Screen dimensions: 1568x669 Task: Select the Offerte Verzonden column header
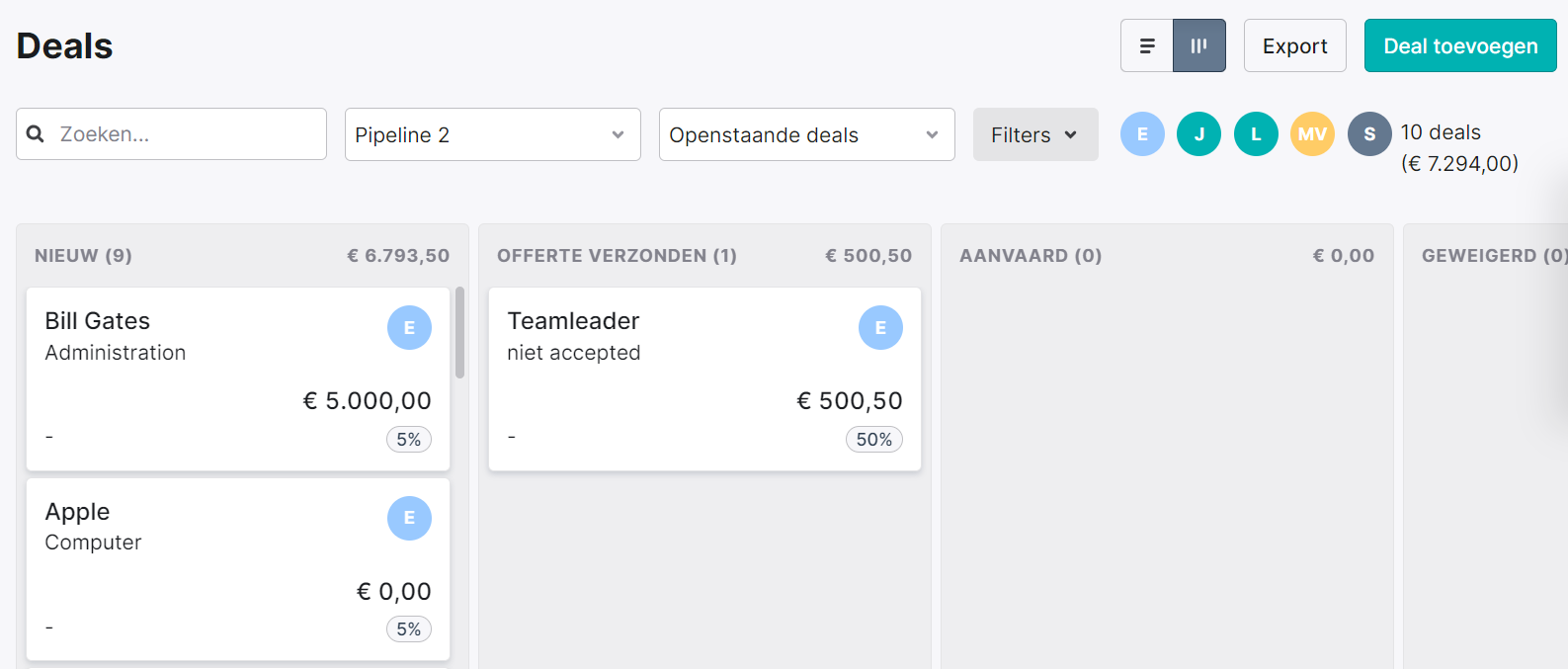click(704, 256)
